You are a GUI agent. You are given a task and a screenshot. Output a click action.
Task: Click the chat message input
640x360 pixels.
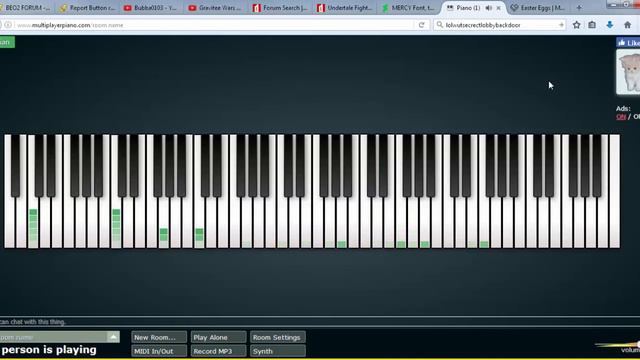(x=320, y=322)
